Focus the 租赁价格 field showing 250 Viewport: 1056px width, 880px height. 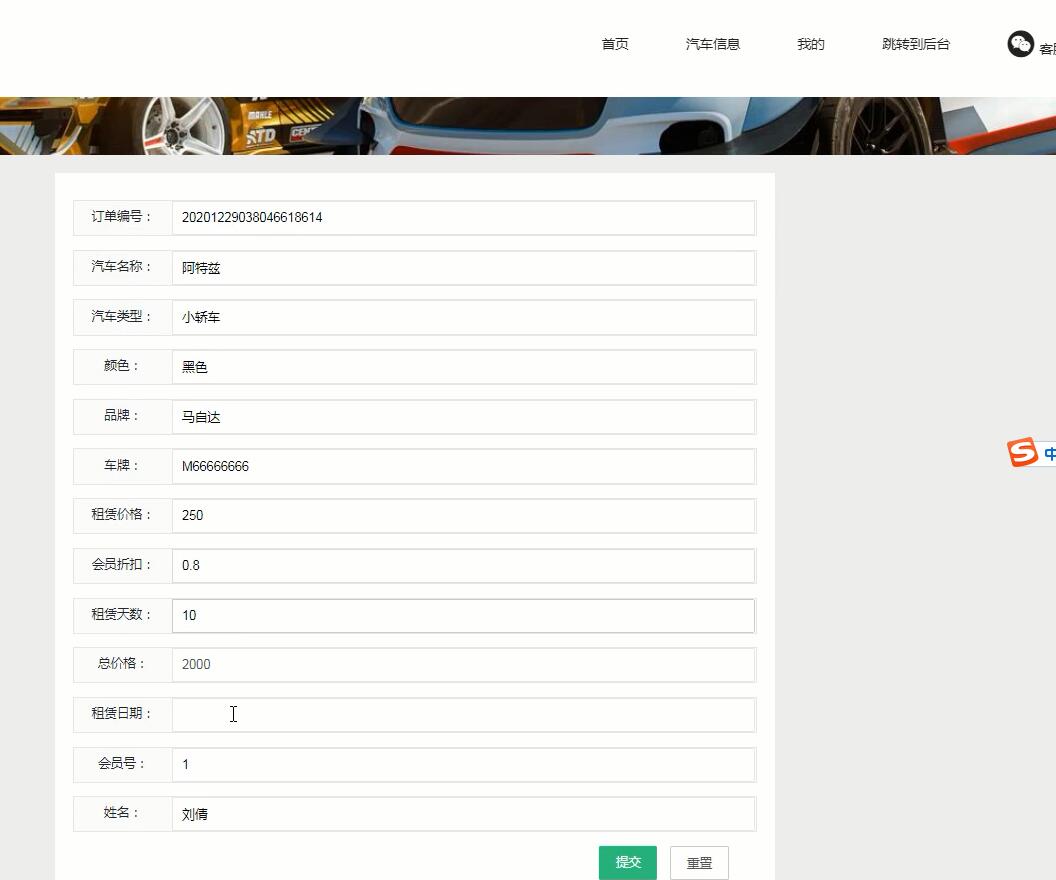pyautogui.click(x=463, y=516)
